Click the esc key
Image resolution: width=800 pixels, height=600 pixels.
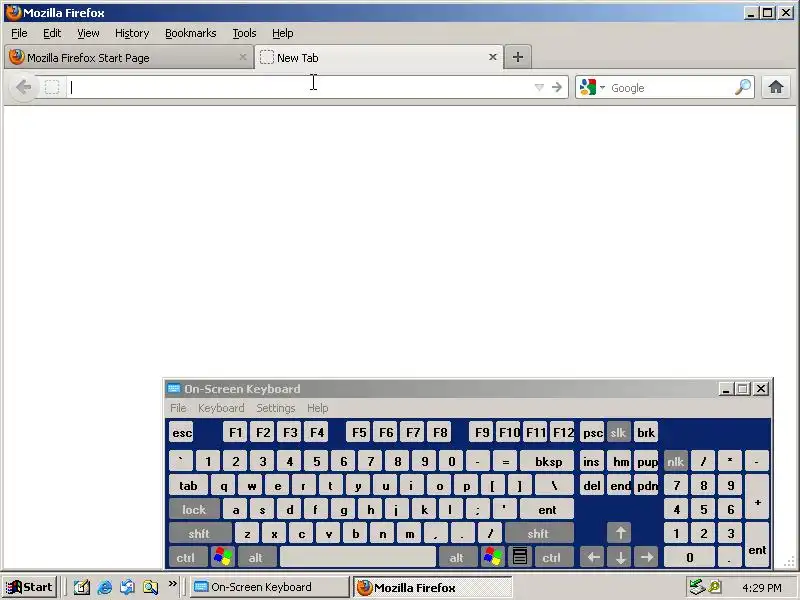tap(182, 433)
